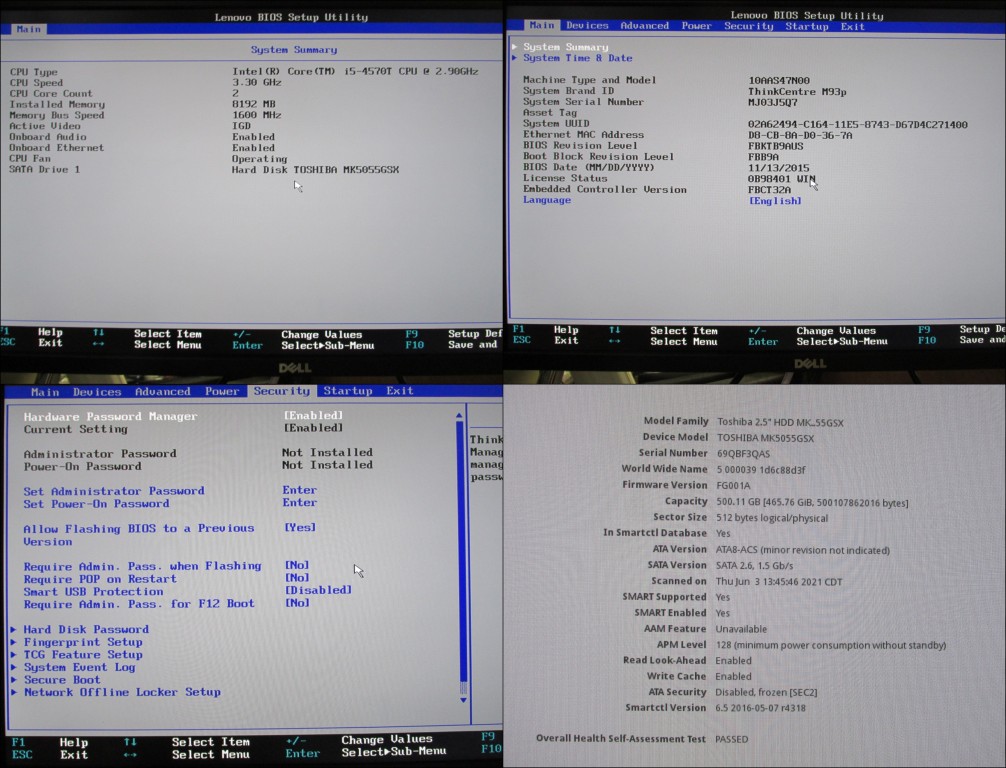This screenshot has height=768, width=1006.
Task: Click Active Video value IGD
Action: pos(241,126)
